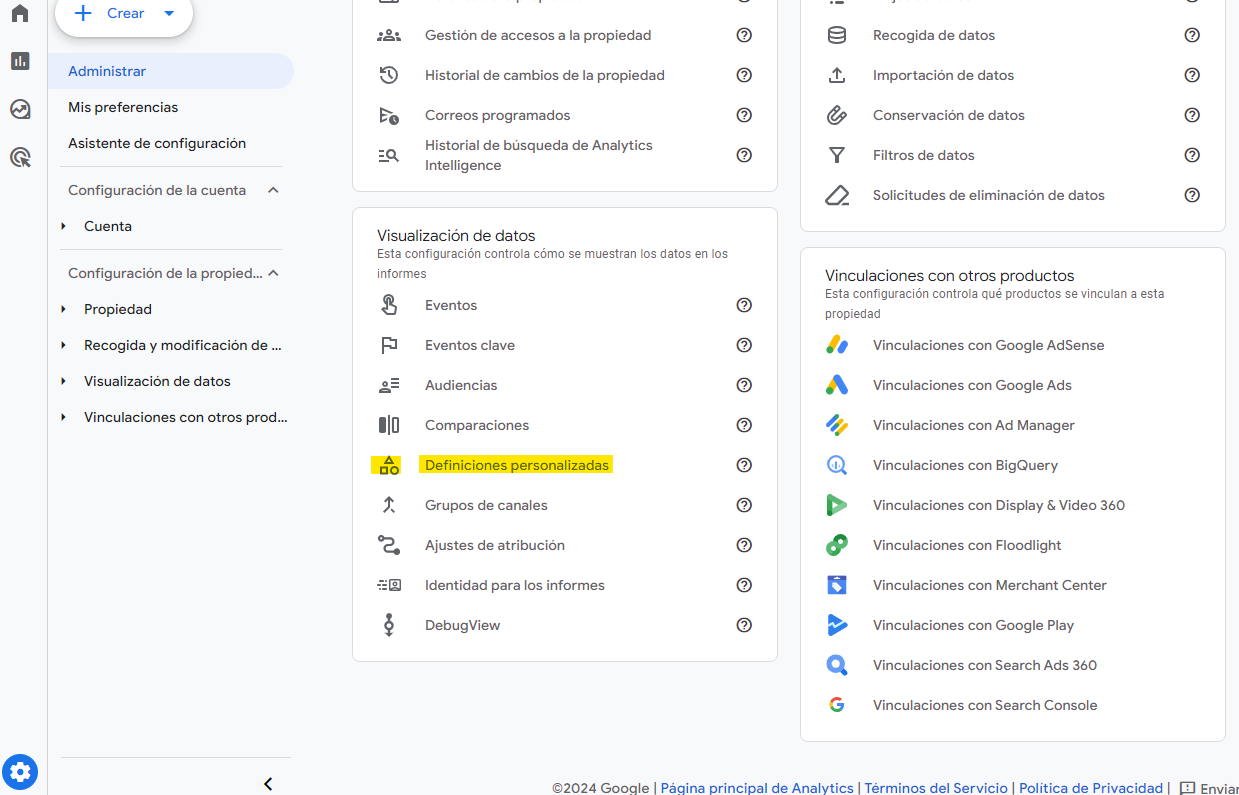Click the Historial de búsqueda Analytics Intelligence icon
Viewport: 1239px width, 795px height.
[x=389, y=155]
